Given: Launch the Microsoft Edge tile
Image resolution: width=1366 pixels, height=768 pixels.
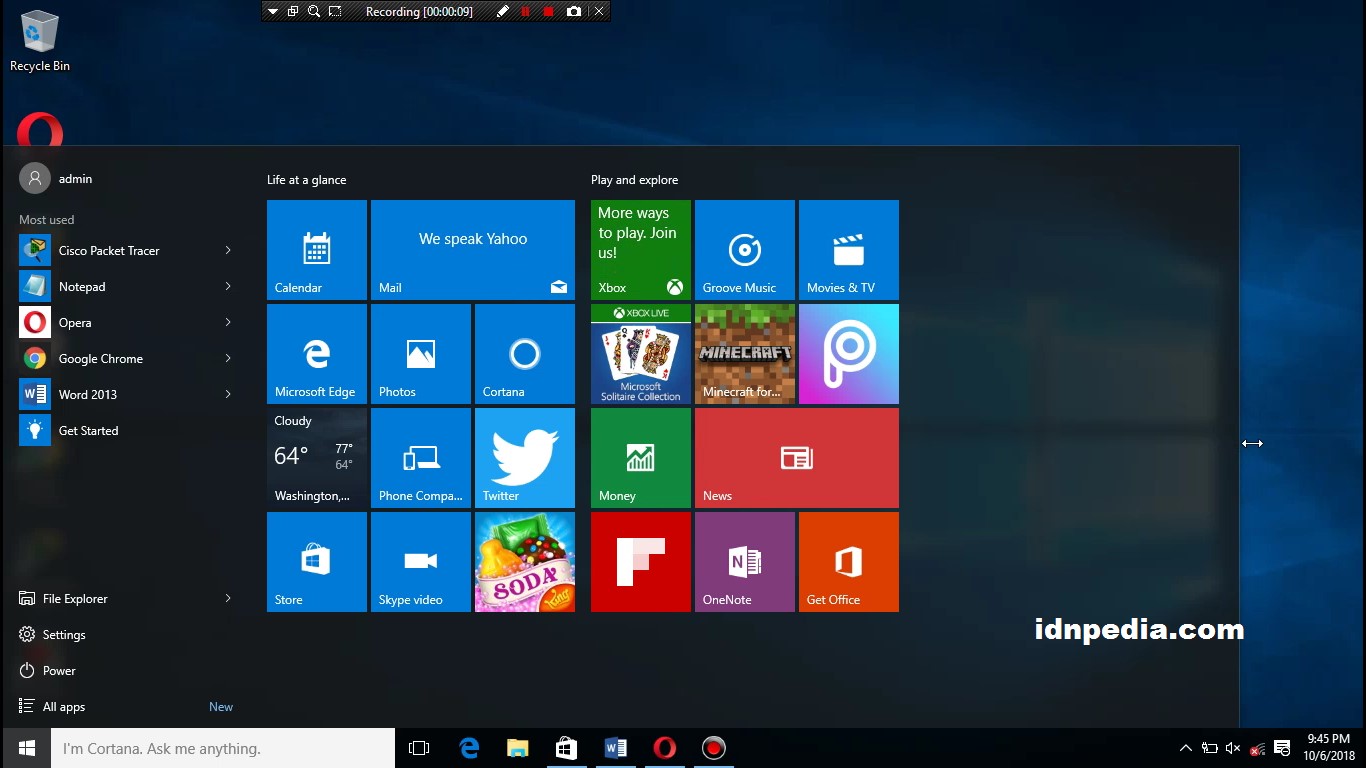Looking at the screenshot, I should [317, 354].
